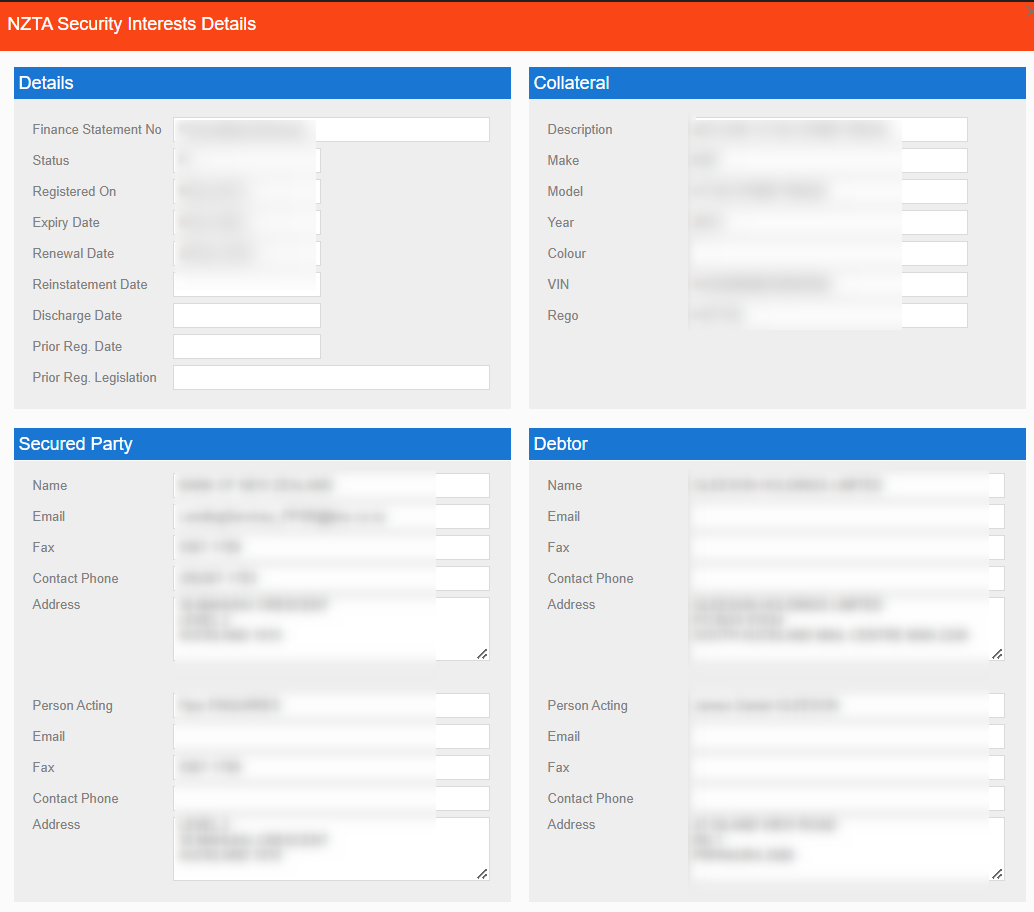Image resolution: width=1034 pixels, height=912 pixels.
Task: Focus Email field under Debtor Name
Action: (x=846, y=516)
